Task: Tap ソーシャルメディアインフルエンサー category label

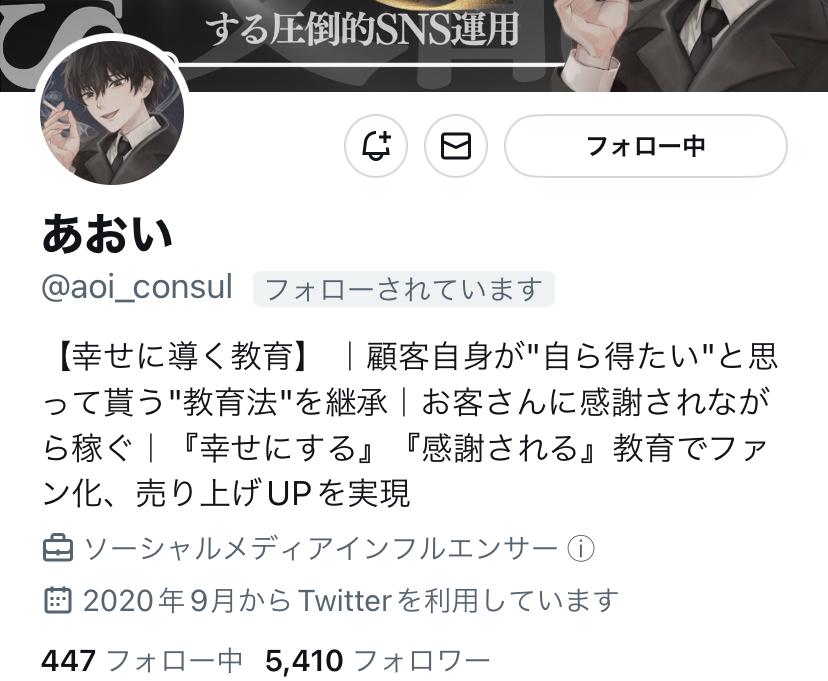Action: pyautogui.click(x=321, y=548)
